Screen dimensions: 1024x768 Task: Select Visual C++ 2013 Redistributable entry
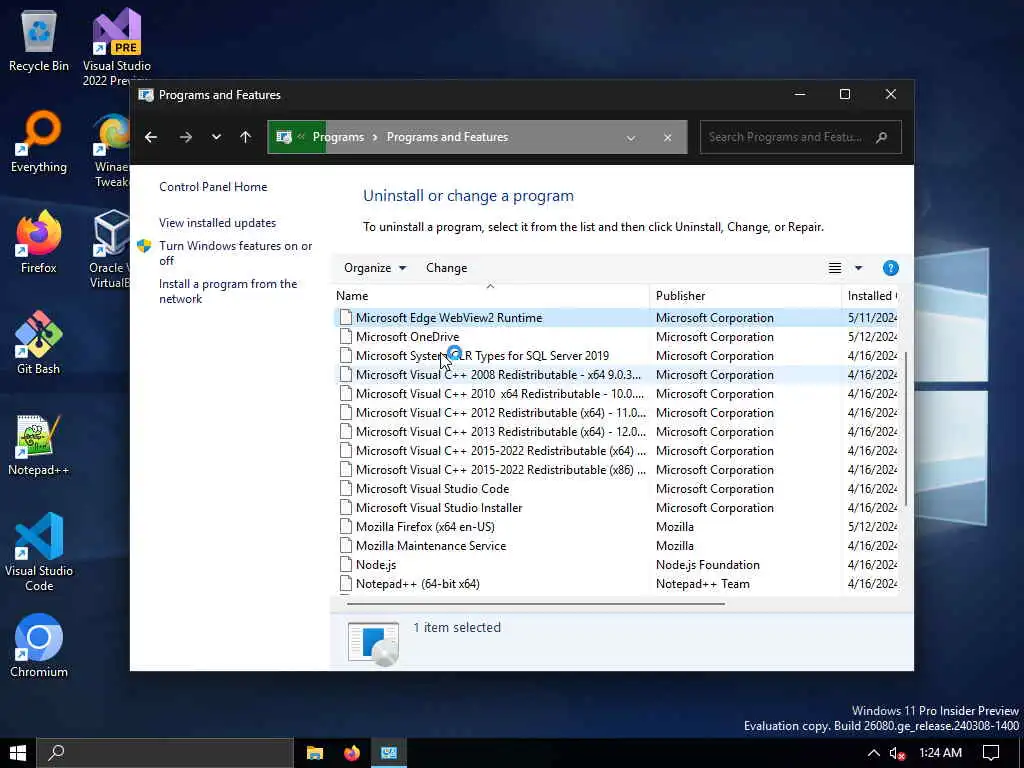point(616,432)
